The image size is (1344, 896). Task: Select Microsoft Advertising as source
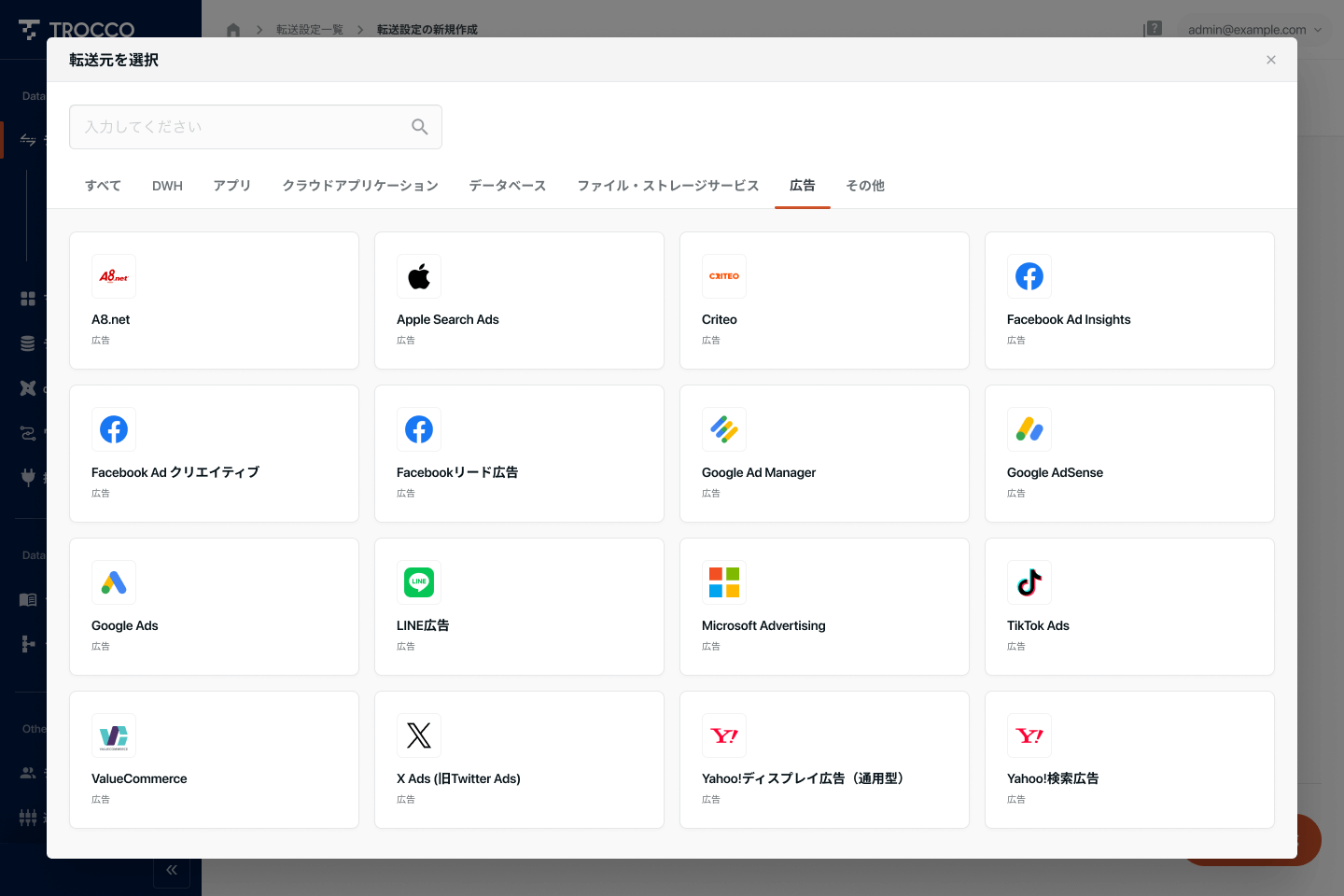824,607
